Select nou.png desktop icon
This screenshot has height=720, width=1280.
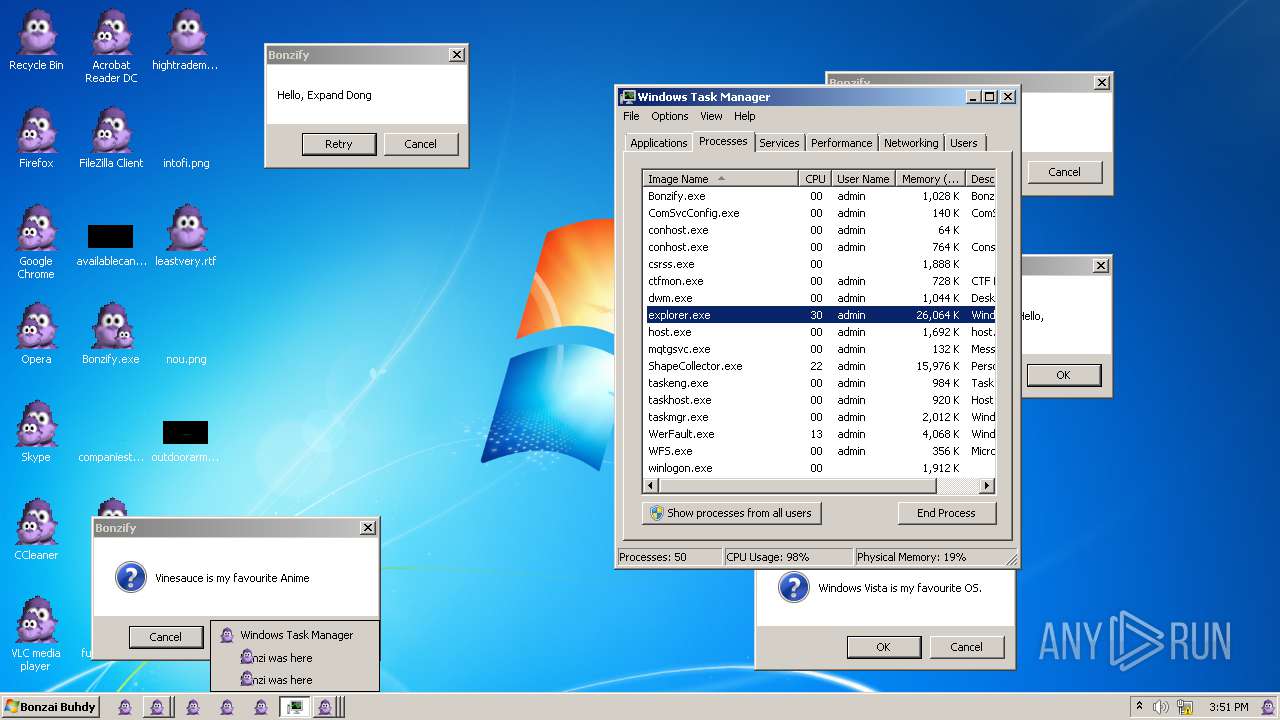click(x=186, y=358)
